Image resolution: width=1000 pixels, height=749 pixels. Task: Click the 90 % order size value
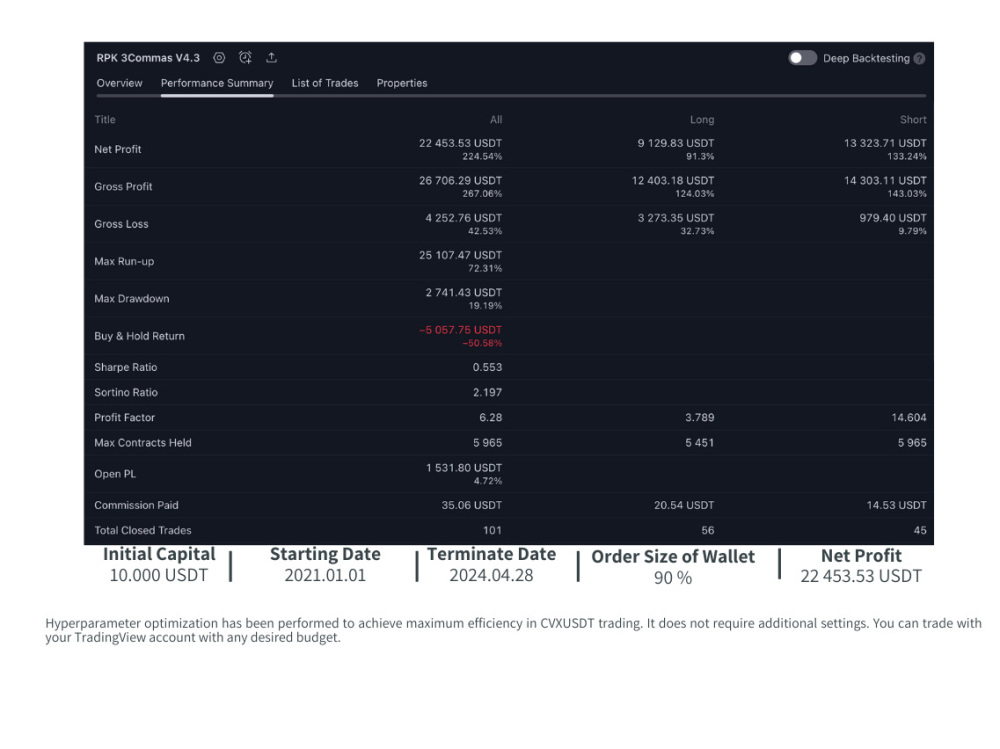673,578
